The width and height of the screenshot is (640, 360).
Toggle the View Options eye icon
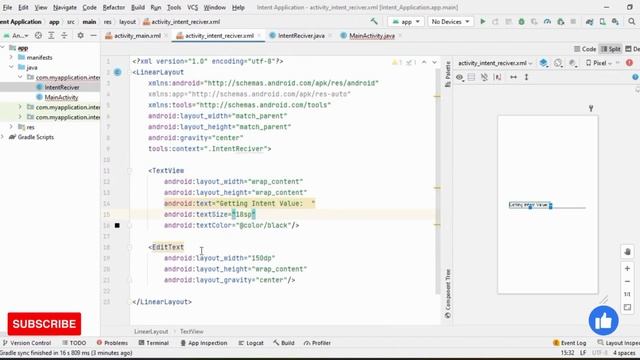(x=460, y=77)
